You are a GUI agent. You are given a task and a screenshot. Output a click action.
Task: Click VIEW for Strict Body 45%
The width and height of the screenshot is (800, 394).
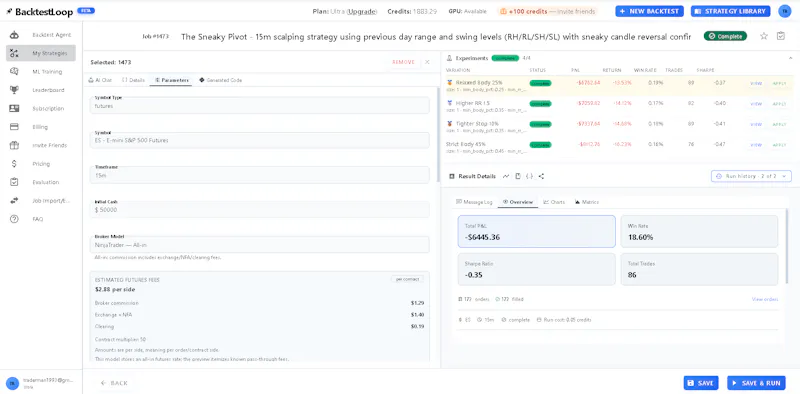click(756, 145)
